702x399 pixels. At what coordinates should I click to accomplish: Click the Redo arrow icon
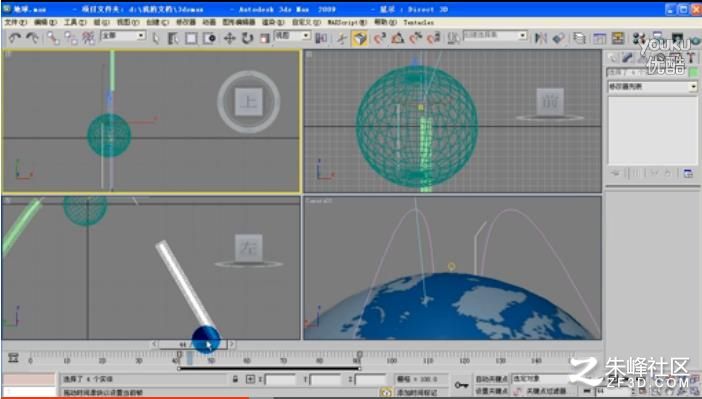point(32,39)
